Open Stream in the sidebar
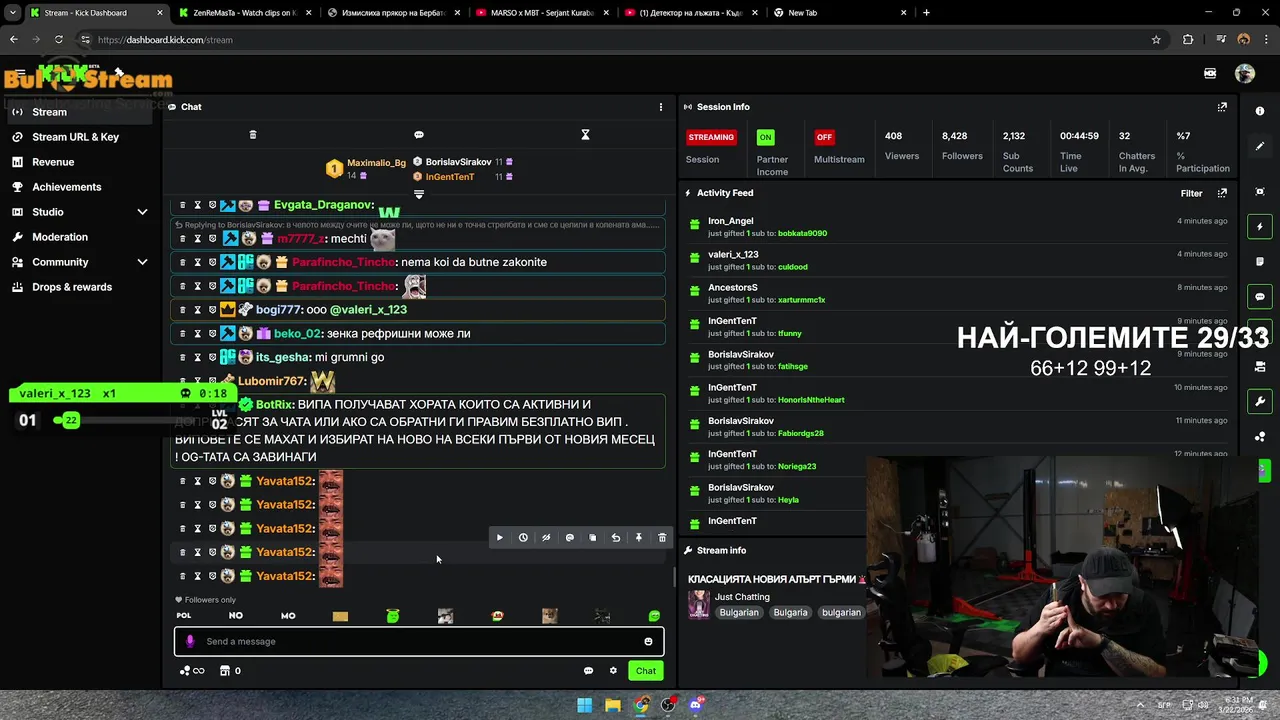The width and height of the screenshot is (1280, 720). [x=80, y=112]
